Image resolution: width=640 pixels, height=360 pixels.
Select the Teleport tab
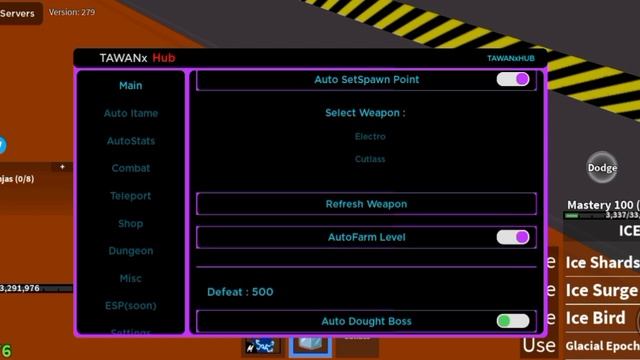click(x=131, y=196)
